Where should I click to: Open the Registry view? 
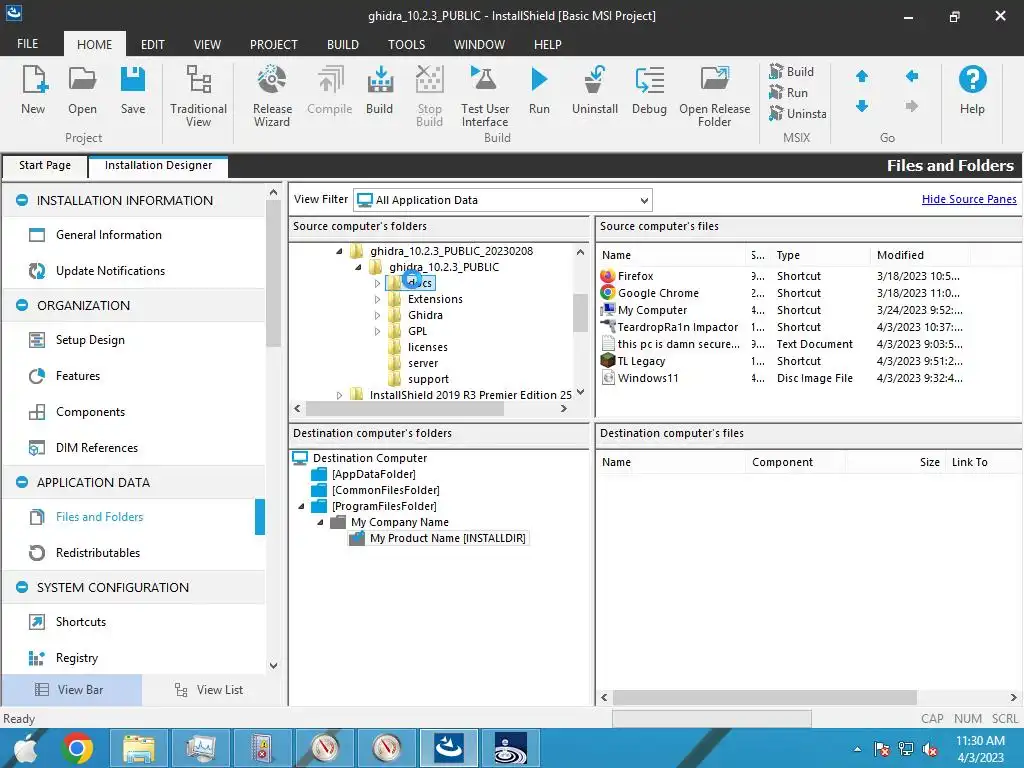pyautogui.click(x=76, y=658)
